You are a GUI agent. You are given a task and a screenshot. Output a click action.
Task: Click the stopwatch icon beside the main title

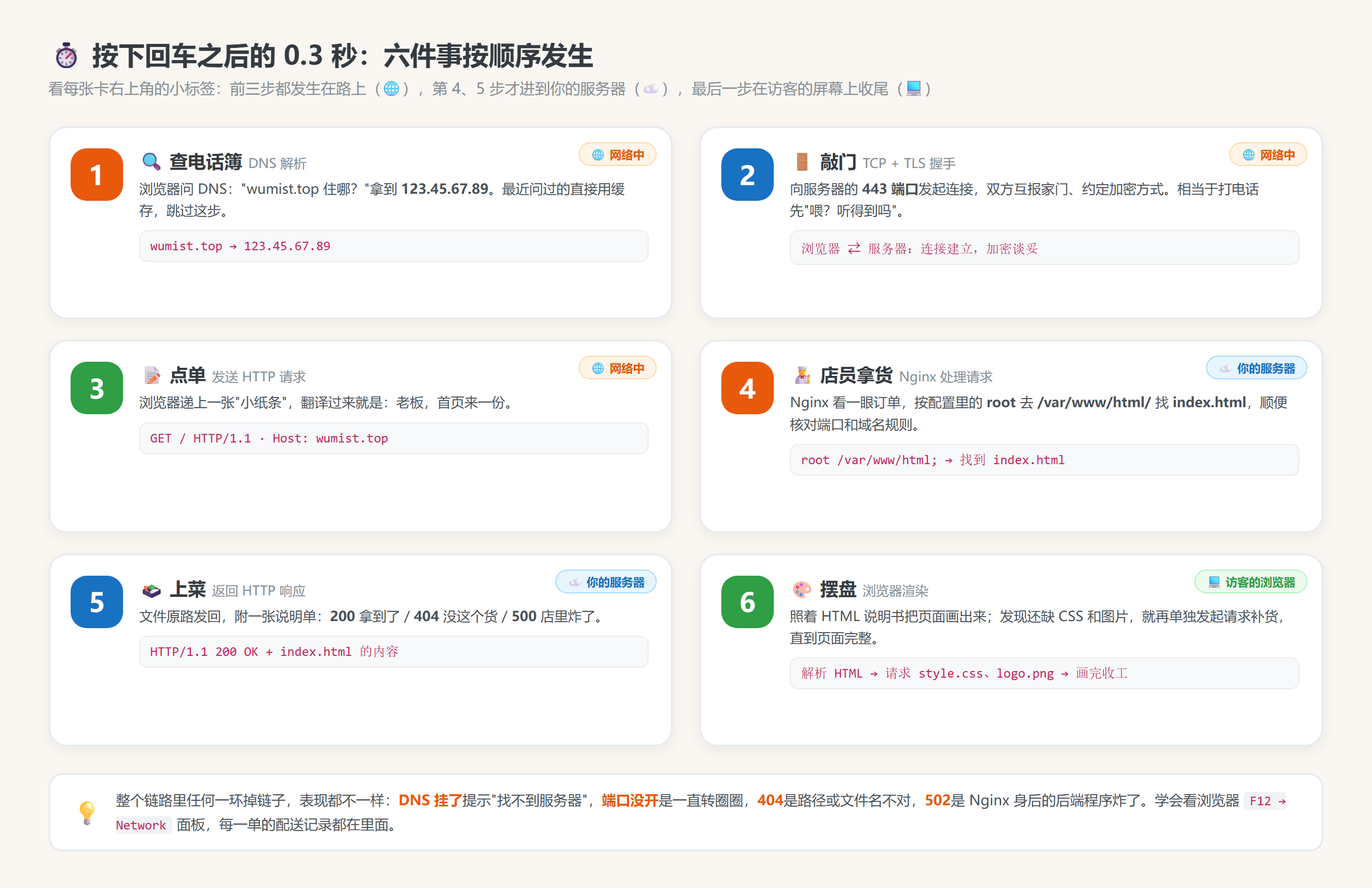66,55
